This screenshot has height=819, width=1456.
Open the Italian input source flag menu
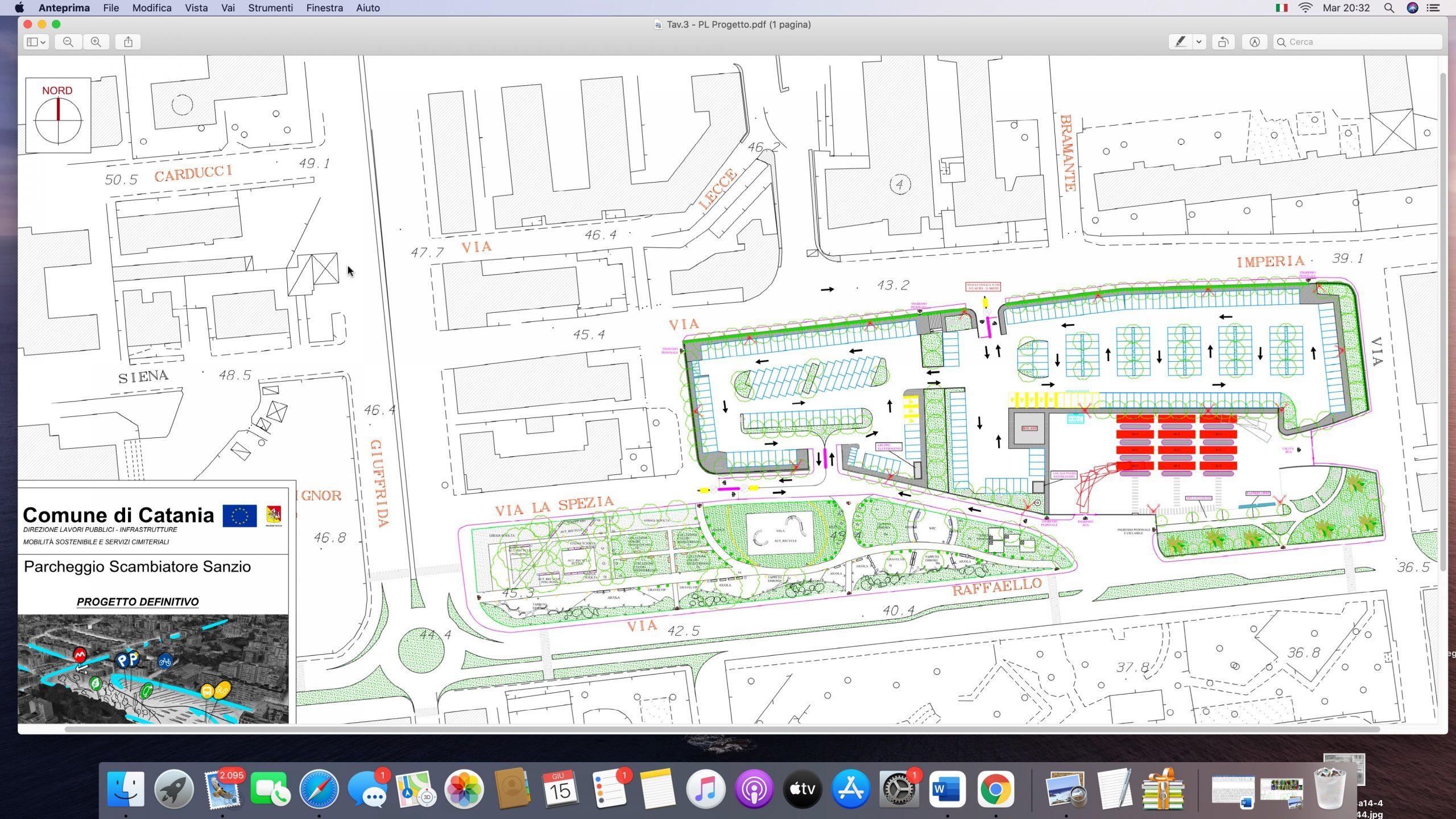click(x=1281, y=8)
